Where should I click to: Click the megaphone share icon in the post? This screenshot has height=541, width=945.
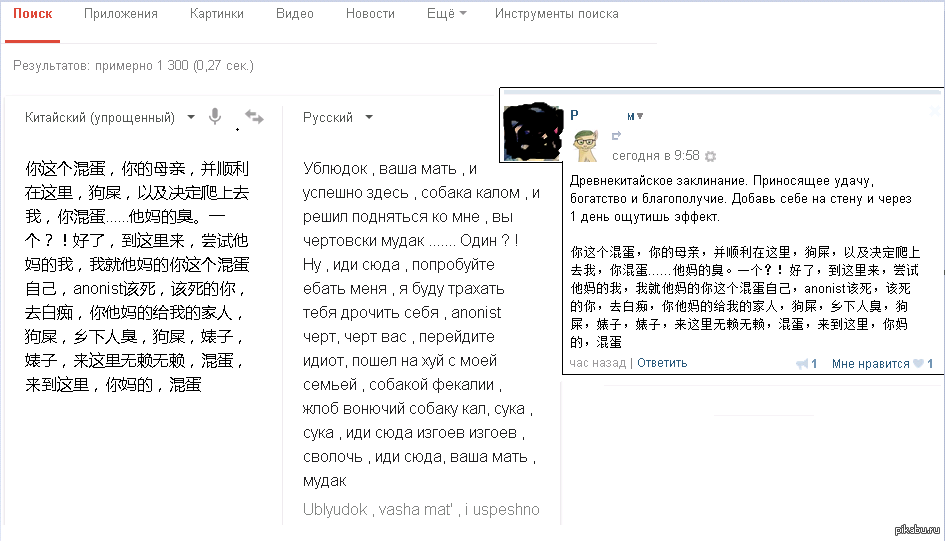802,364
